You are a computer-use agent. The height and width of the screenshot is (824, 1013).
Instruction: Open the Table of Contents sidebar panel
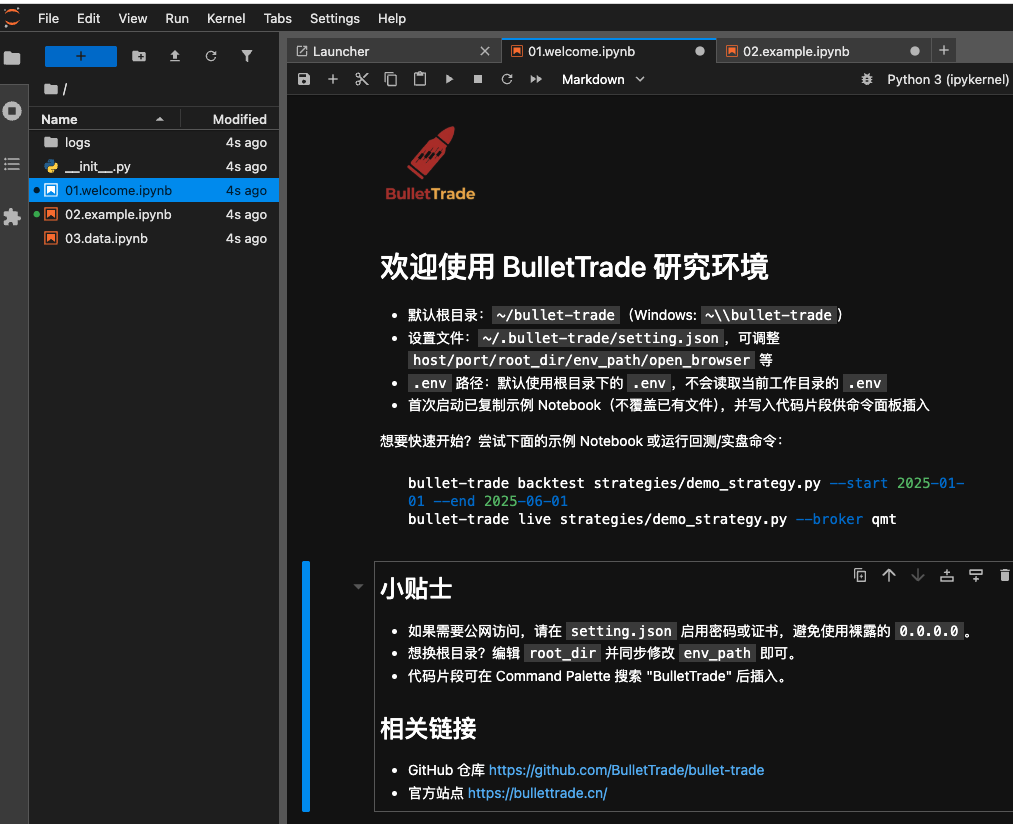[12, 164]
